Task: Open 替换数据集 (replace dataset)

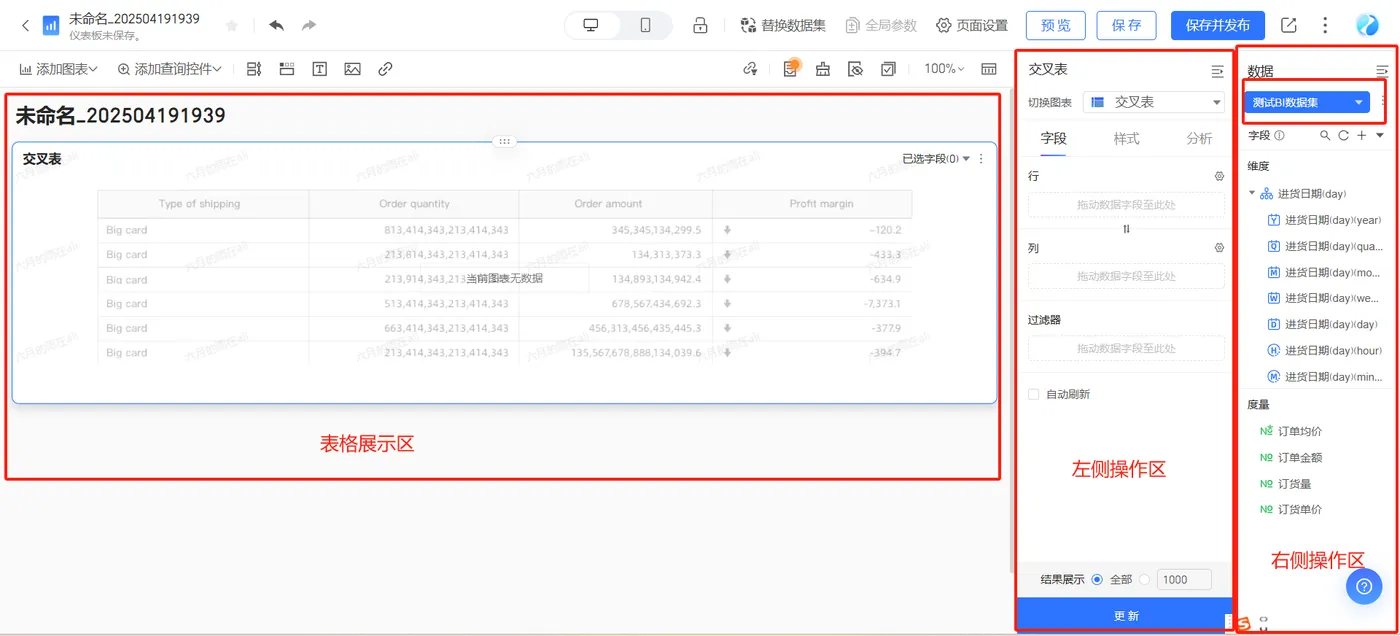Action: pyautogui.click(x=783, y=25)
